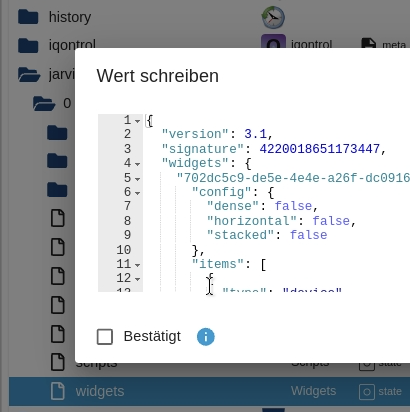410x412 pixels.
Task: Fold the "config" block on line 6
Action: click(137, 193)
